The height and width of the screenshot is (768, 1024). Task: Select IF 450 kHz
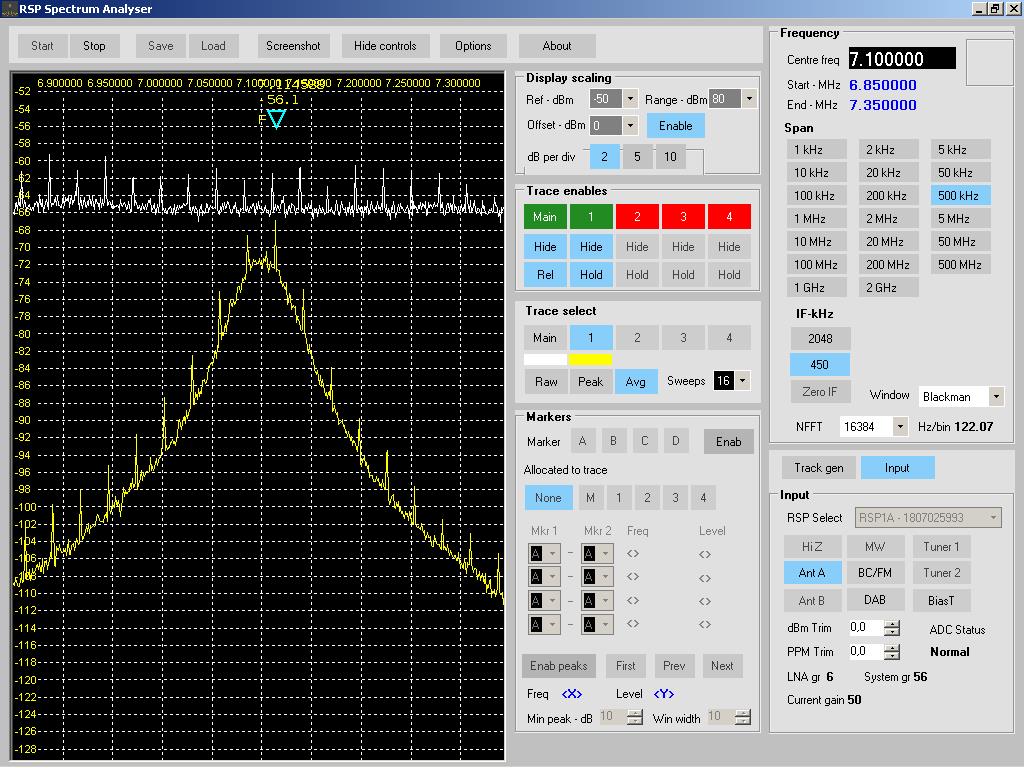[820, 364]
